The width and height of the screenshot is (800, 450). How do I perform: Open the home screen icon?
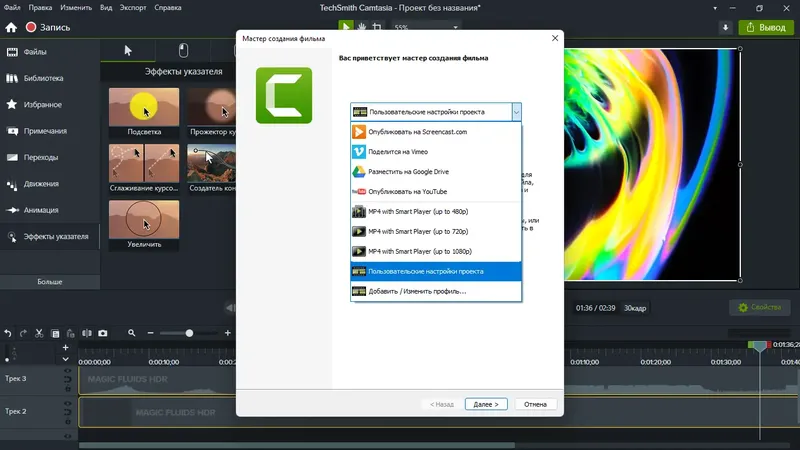(11, 28)
